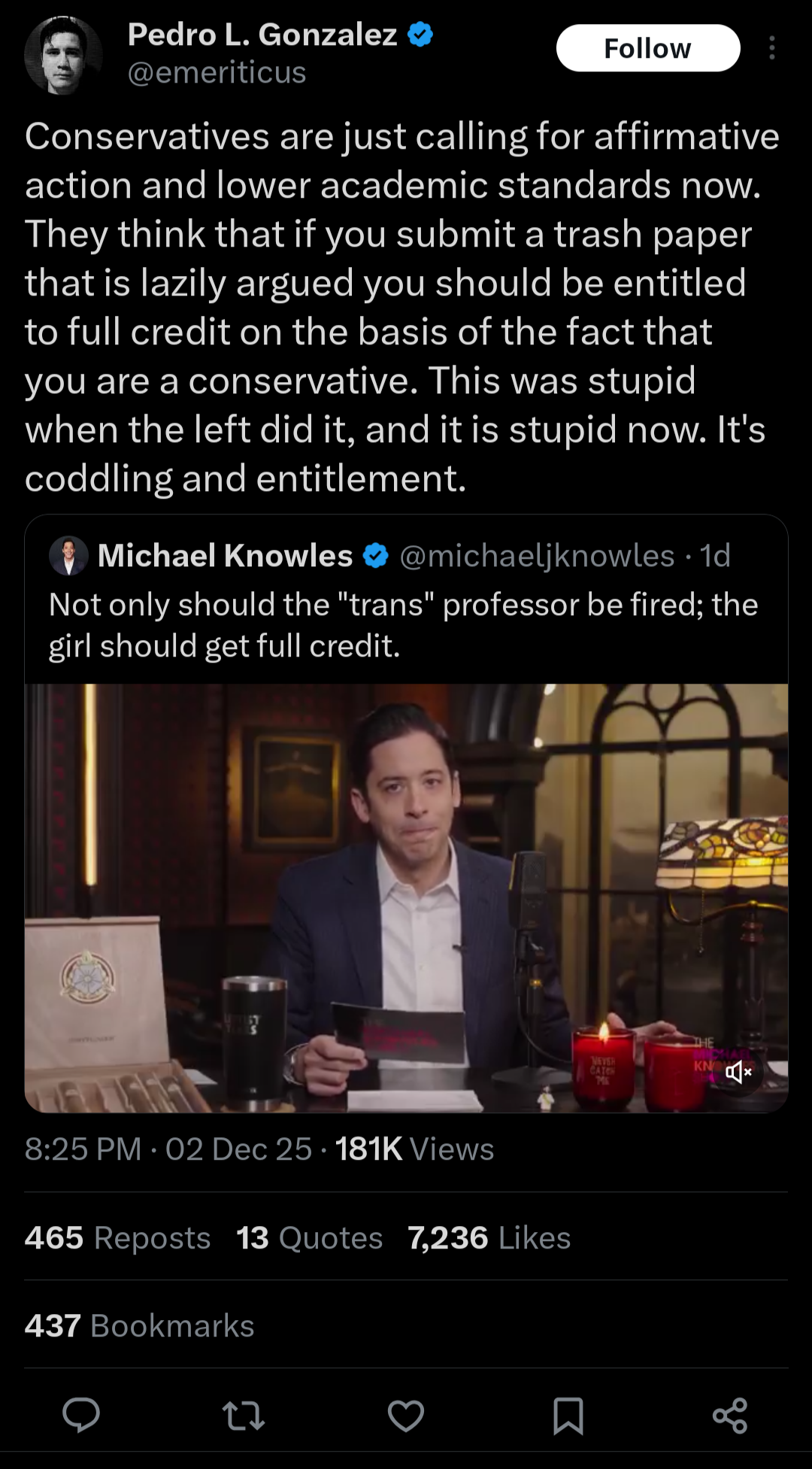Image resolution: width=812 pixels, height=1469 pixels.
Task: Follow Pedro L. Gonzalez
Action: (648, 48)
